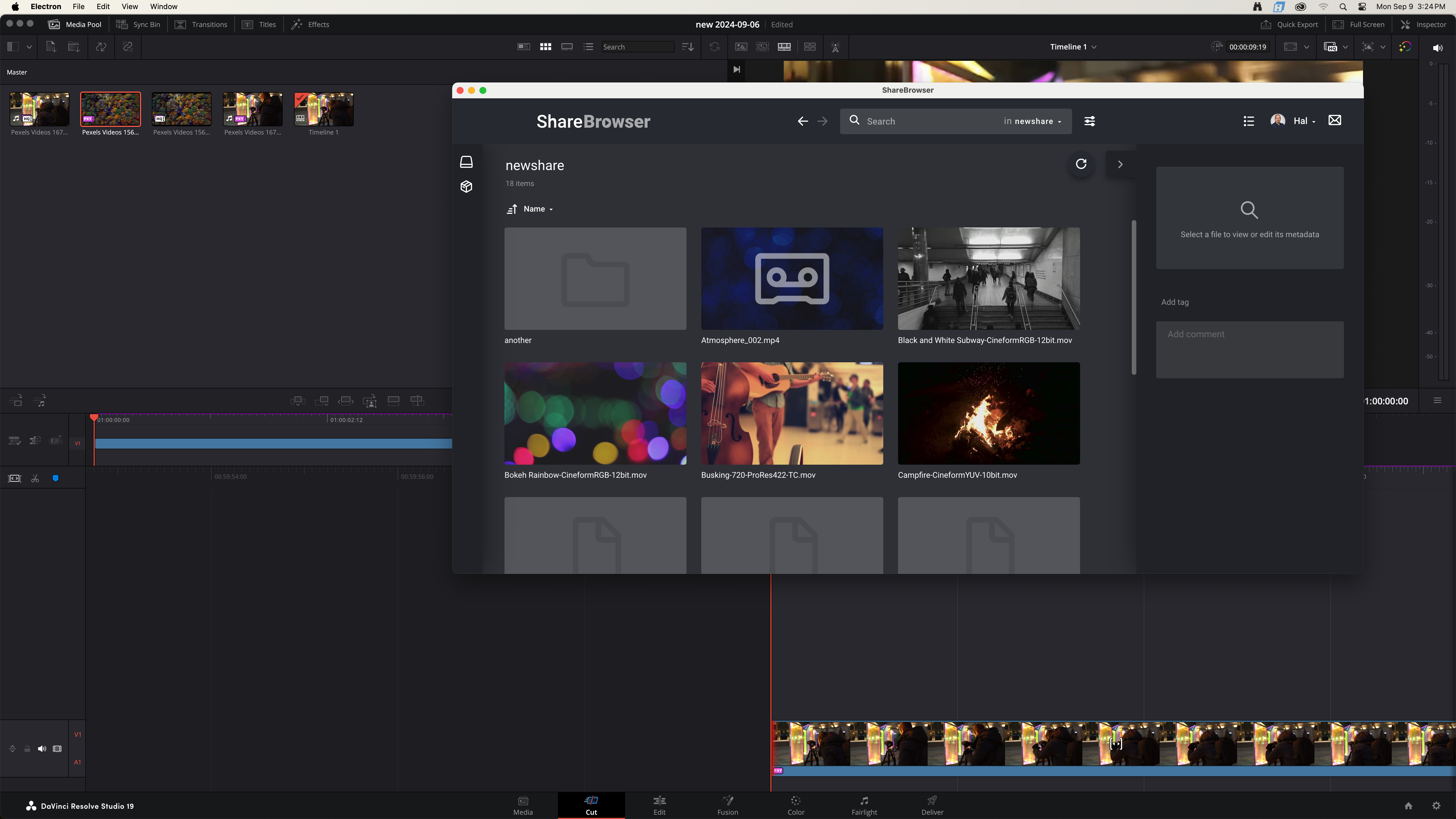The width and height of the screenshot is (1456, 819).
Task: Click the import media icon
Action: (x=51, y=47)
